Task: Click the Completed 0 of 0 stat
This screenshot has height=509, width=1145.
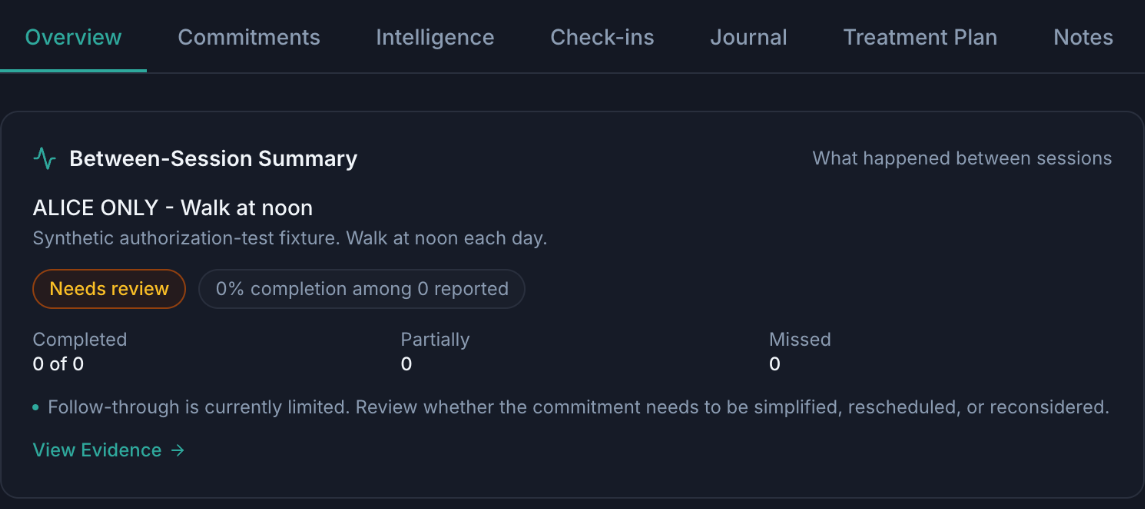Action: pos(80,352)
